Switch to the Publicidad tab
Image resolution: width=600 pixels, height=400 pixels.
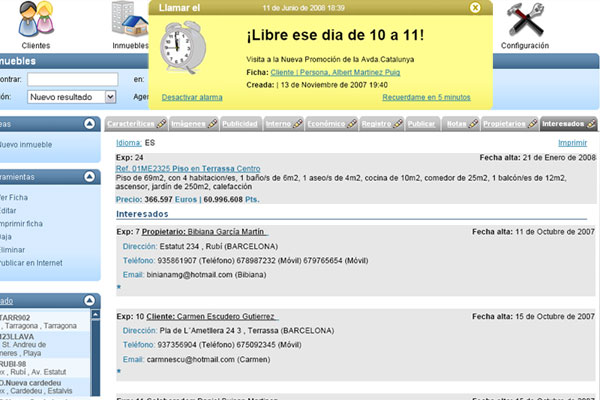[239, 124]
